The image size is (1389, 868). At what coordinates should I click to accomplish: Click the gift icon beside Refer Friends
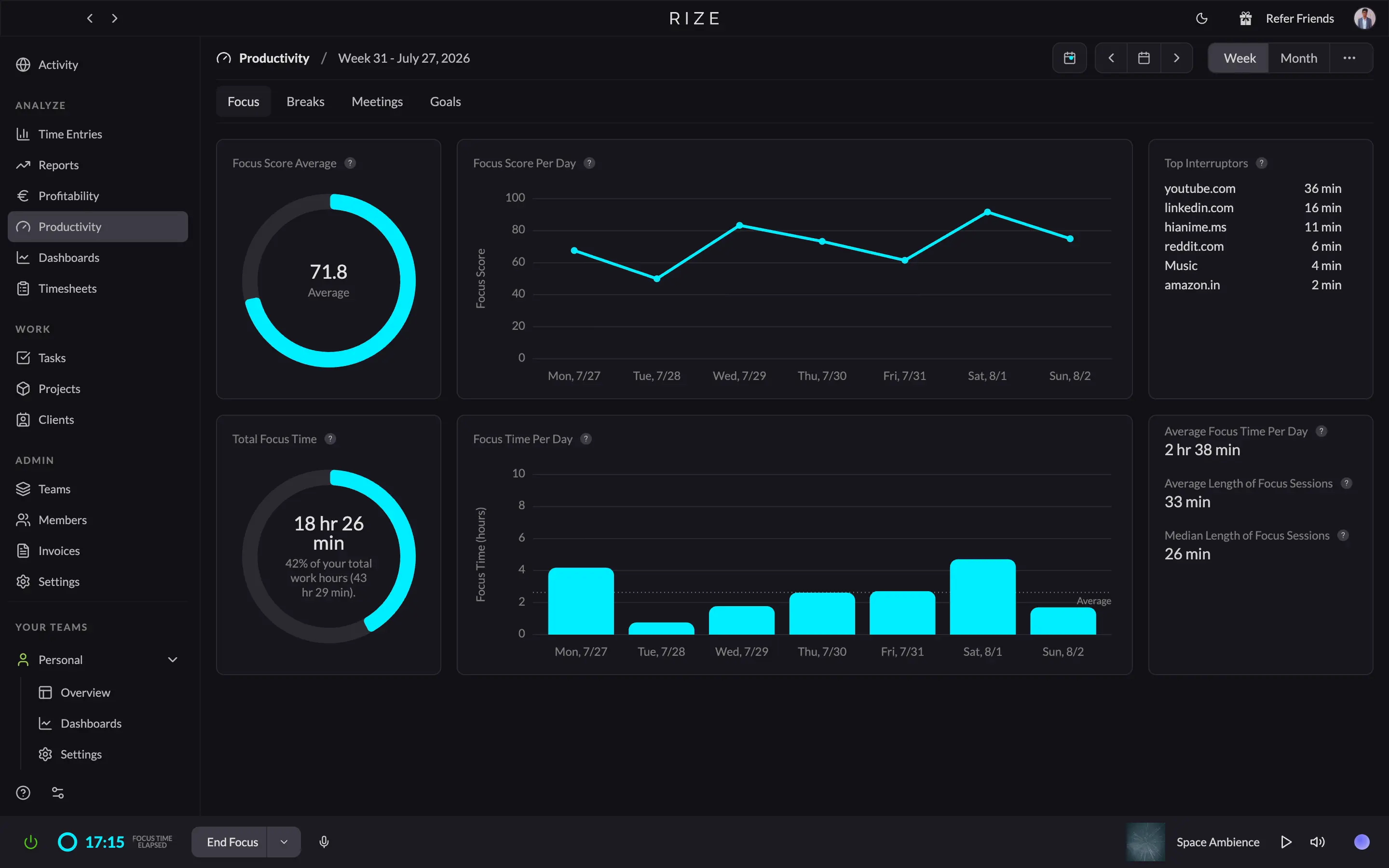[x=1245, y=18]
